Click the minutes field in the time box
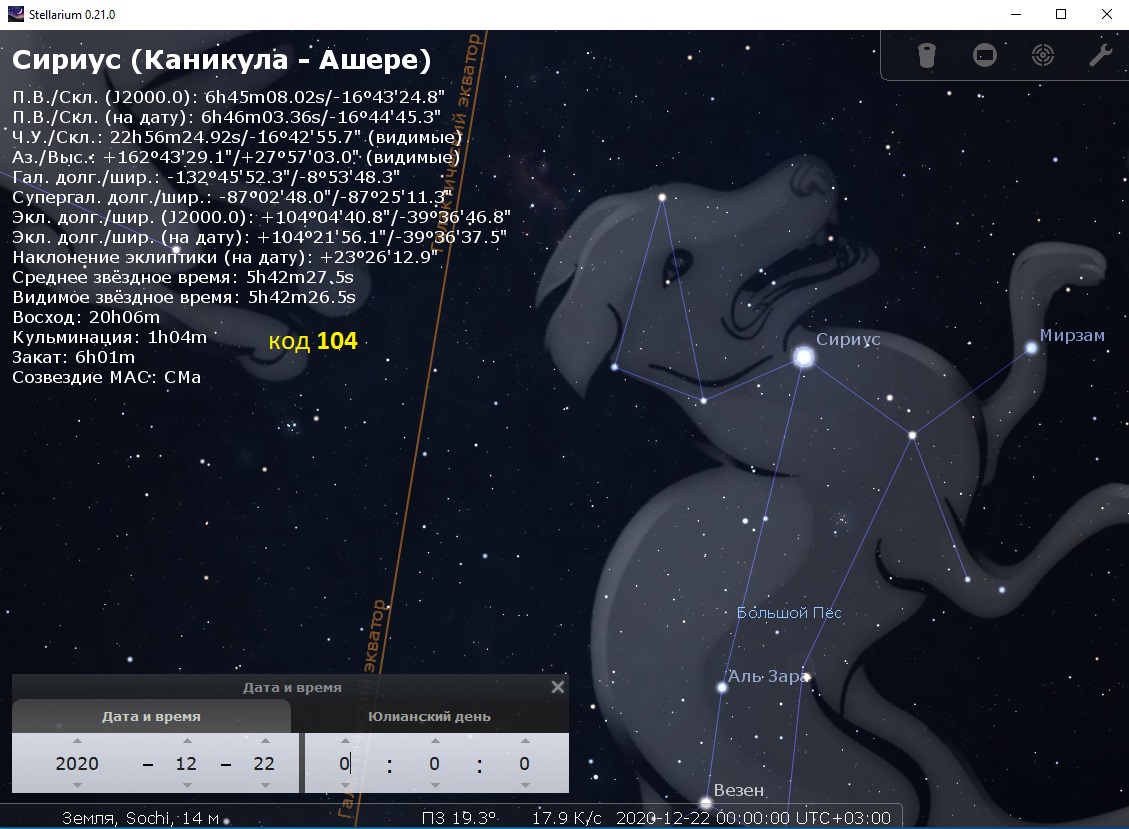 pos(434,763)
